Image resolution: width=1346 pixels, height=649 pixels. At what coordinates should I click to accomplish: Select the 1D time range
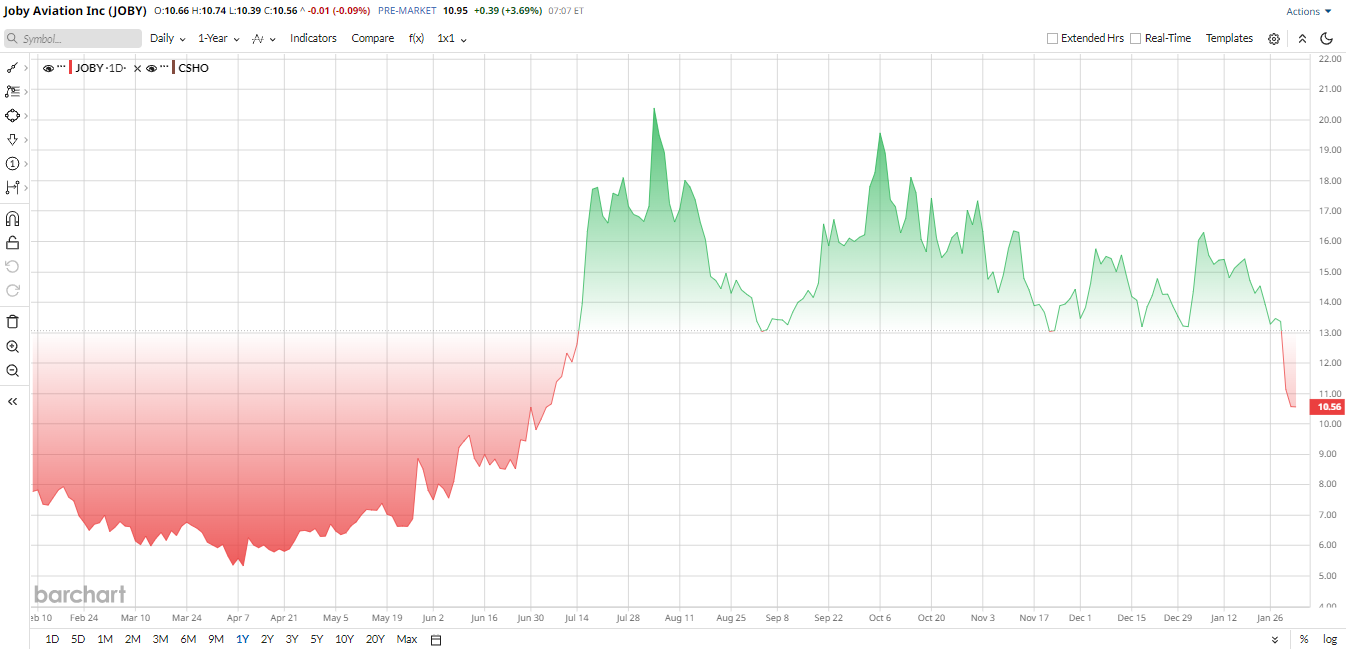click(52, 639)
